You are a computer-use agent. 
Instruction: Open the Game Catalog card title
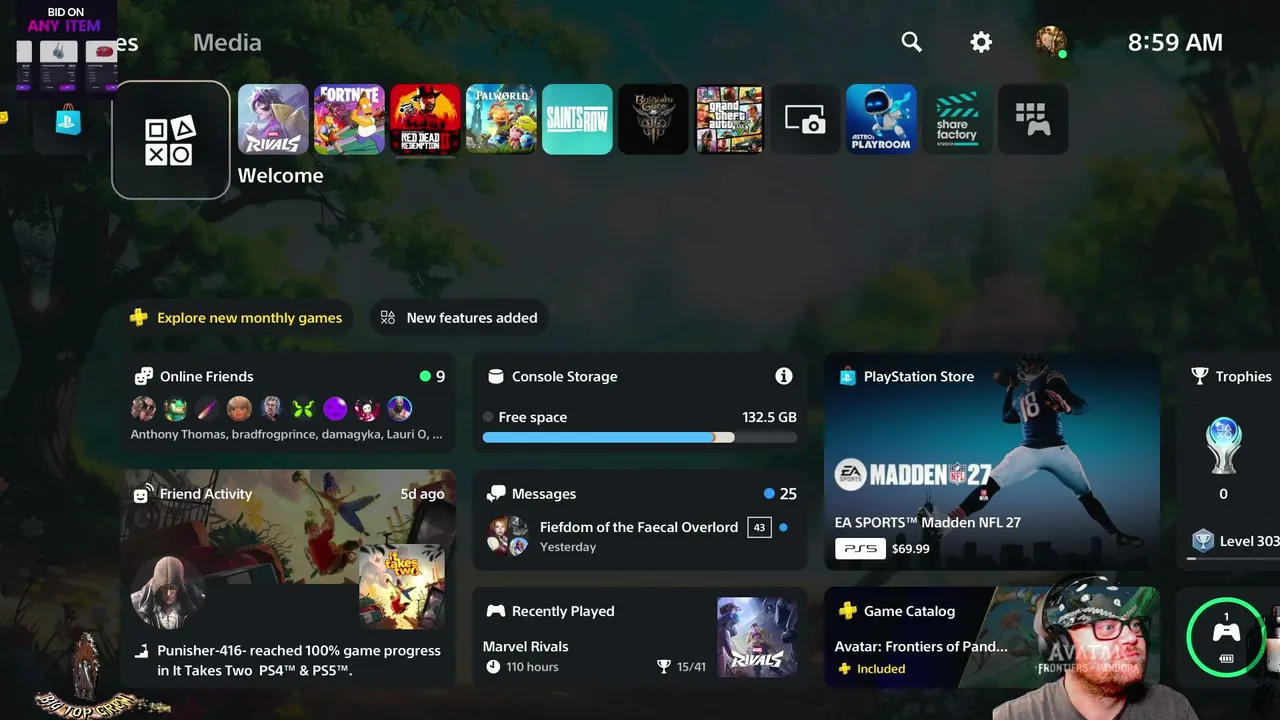pos(909,611)
